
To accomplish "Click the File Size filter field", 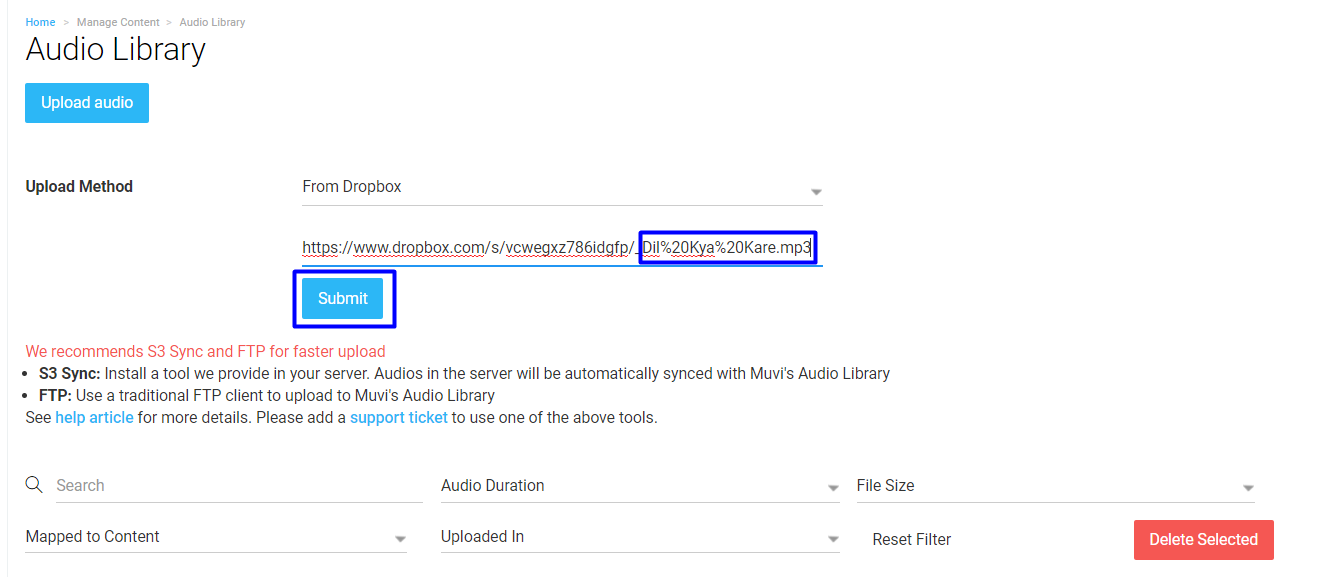I will point(1055,485).
